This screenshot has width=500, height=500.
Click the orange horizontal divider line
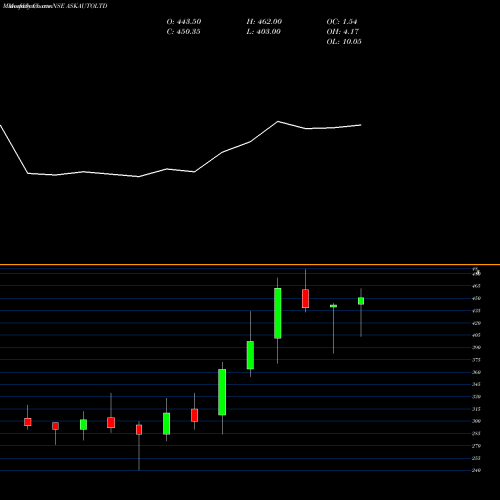pos(250,265)
